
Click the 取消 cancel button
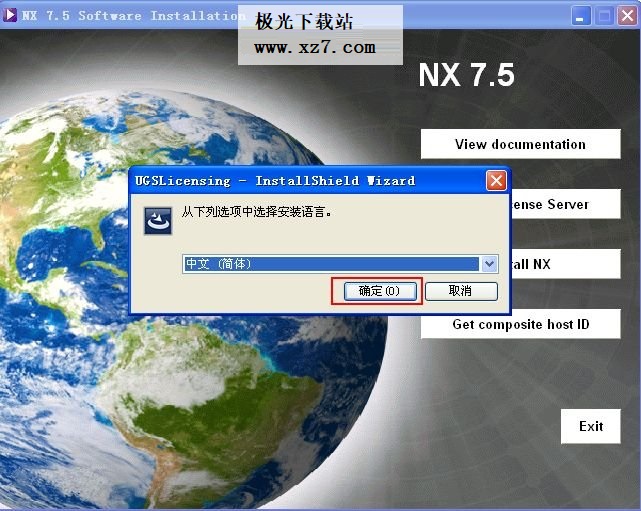461,291
